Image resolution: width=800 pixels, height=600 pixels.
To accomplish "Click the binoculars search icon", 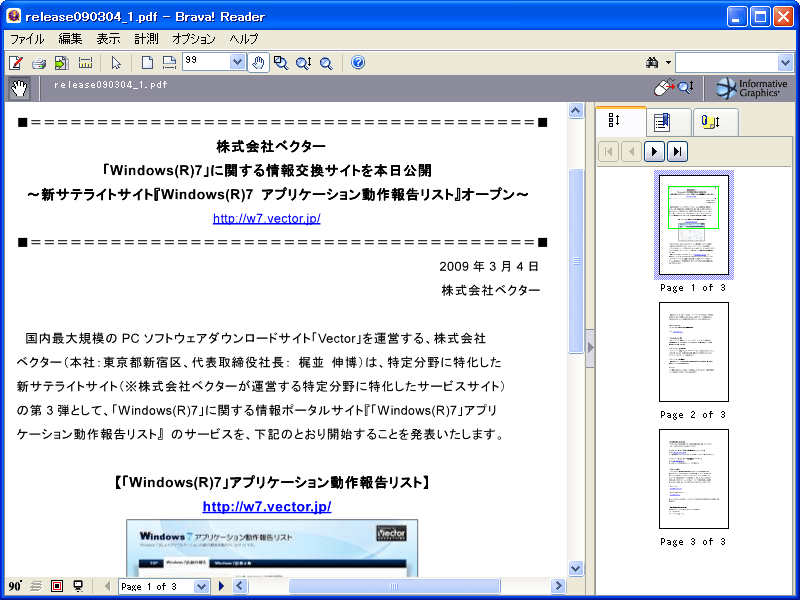I will (x=652, y=63).
